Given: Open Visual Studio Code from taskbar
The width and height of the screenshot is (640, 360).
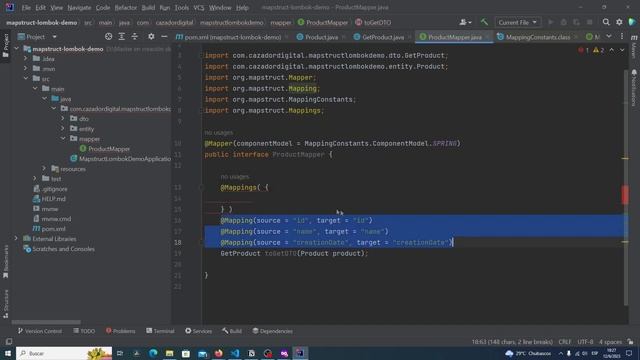Looking at the screenshot, I should [235, 353].
